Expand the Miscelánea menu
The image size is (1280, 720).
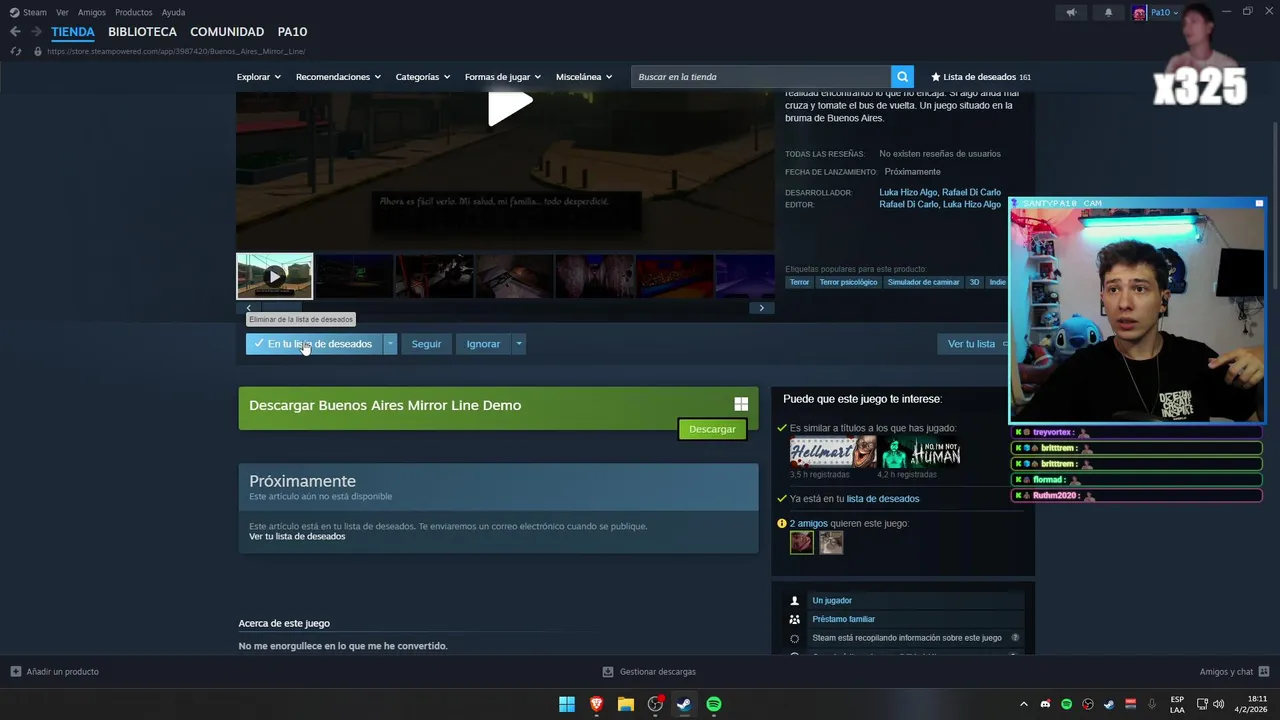click(x=585, y=77)
